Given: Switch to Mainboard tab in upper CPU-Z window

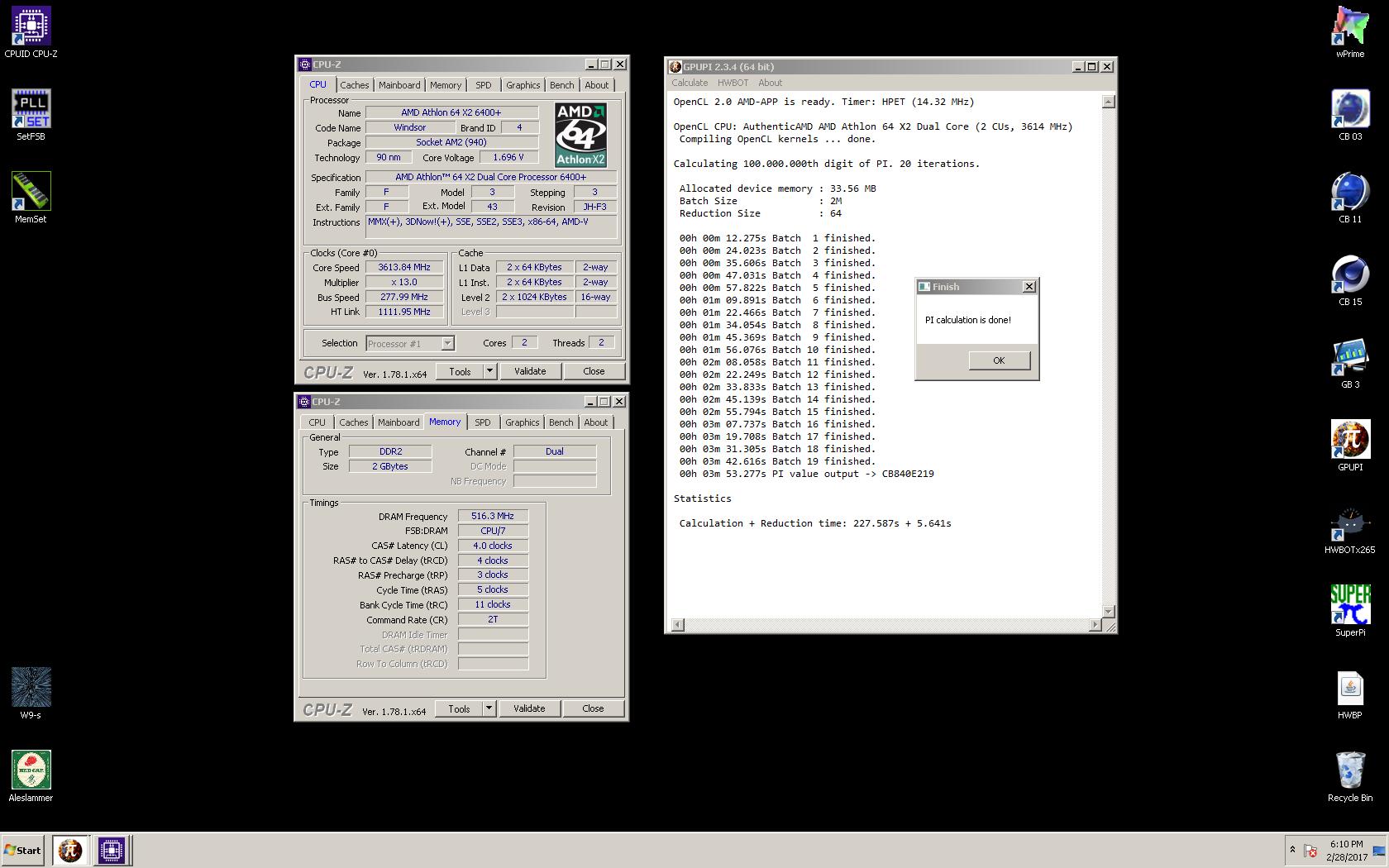Looking at the screenshot, I should pyautogui.click(x=399, y=85).
